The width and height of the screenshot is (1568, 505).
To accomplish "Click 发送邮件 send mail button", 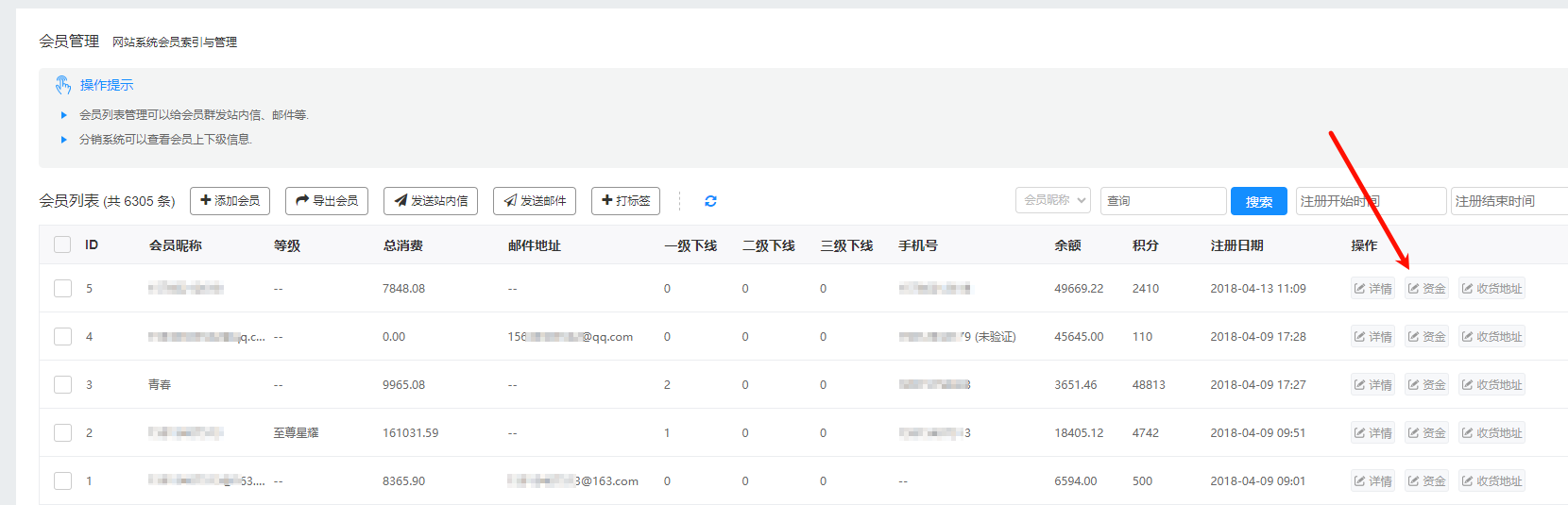I will (535, 201).
